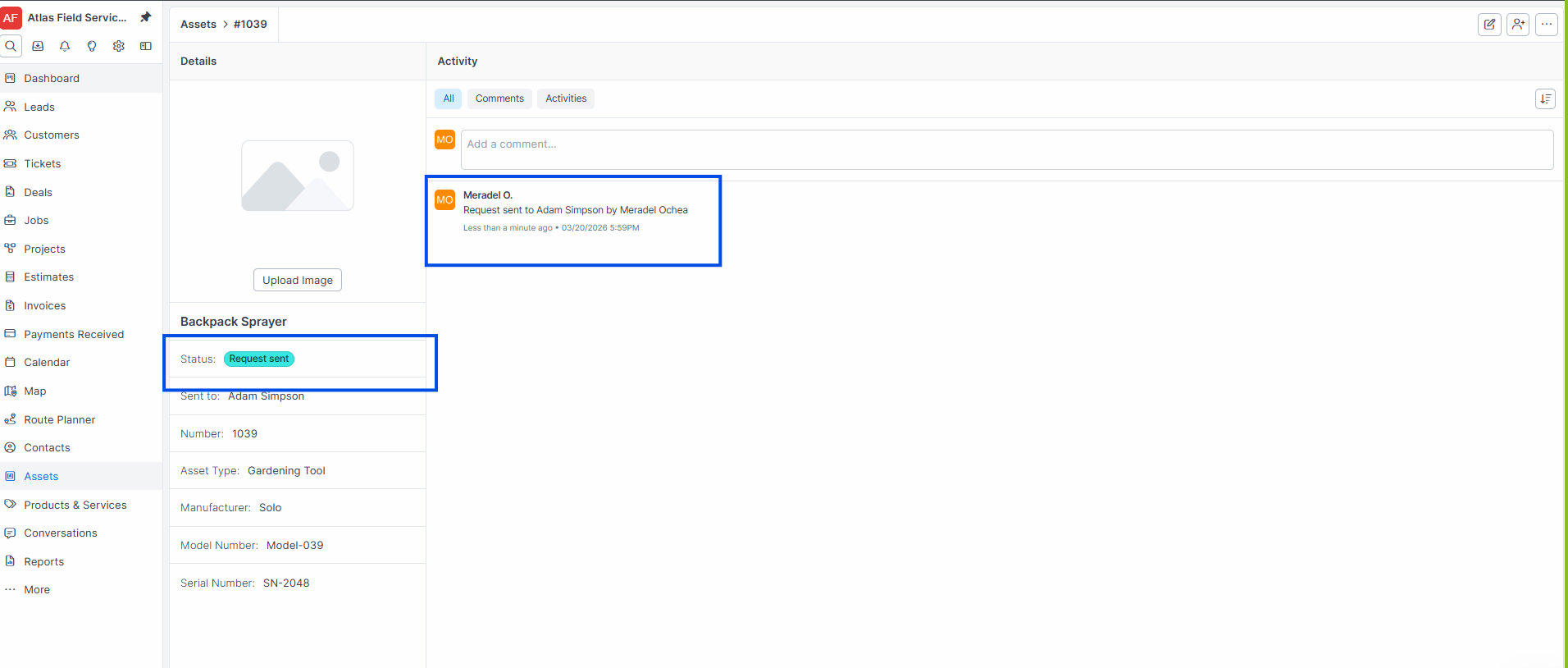Click the Conversations chat icon
The width and height of the screenshot is (1568, 668).
(x=10, y=533)
